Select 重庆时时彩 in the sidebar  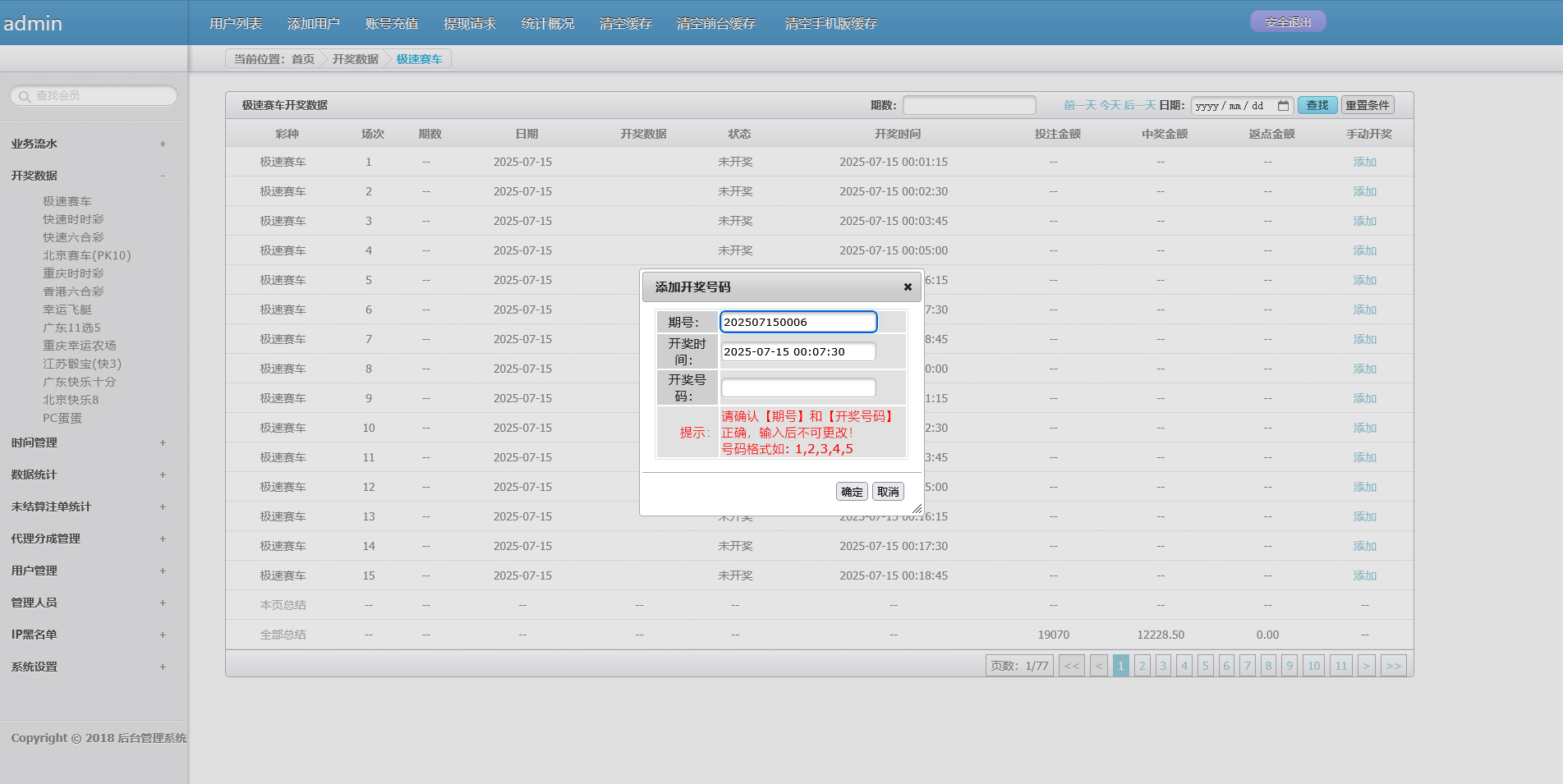(x=73, y=273)
